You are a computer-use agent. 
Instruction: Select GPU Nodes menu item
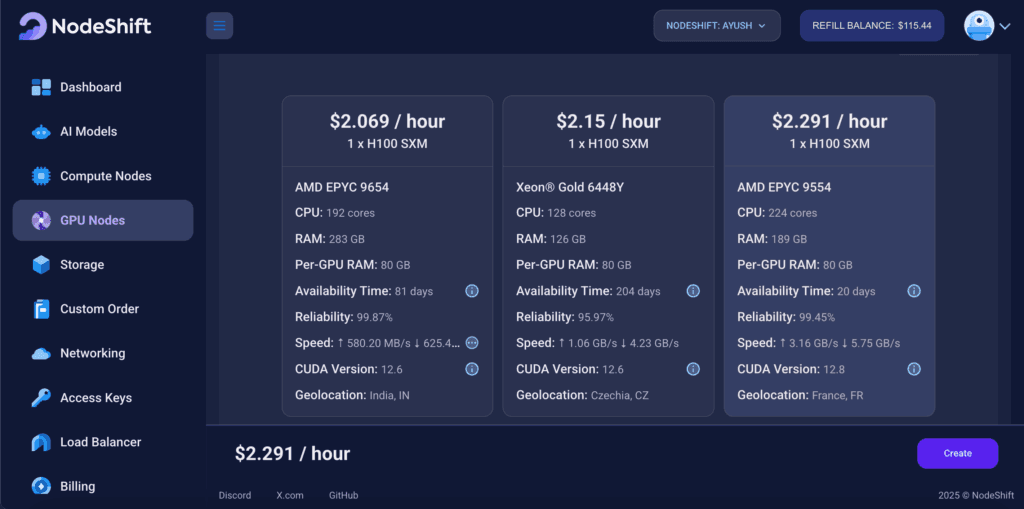(x=103, y=220)
